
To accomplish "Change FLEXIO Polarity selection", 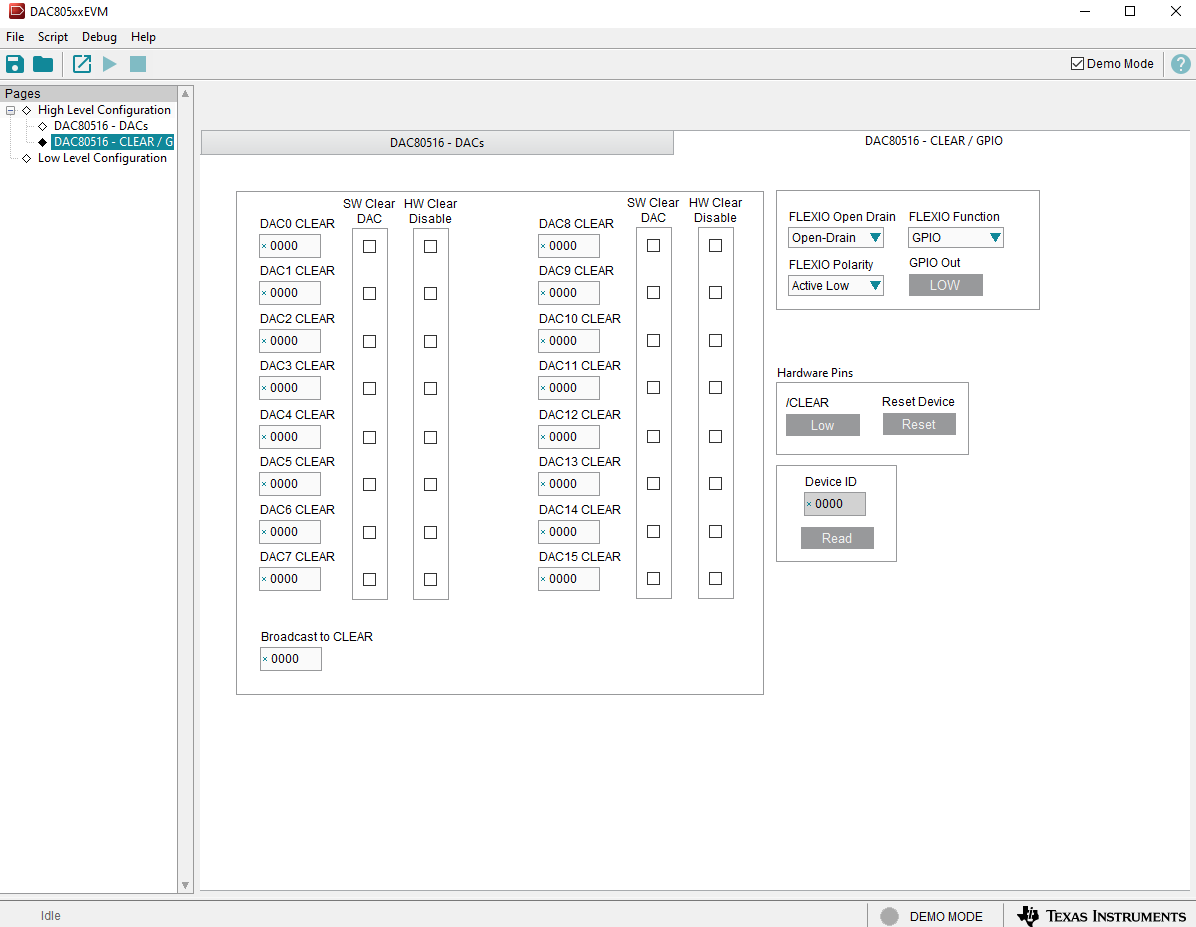I will (836, 285).
